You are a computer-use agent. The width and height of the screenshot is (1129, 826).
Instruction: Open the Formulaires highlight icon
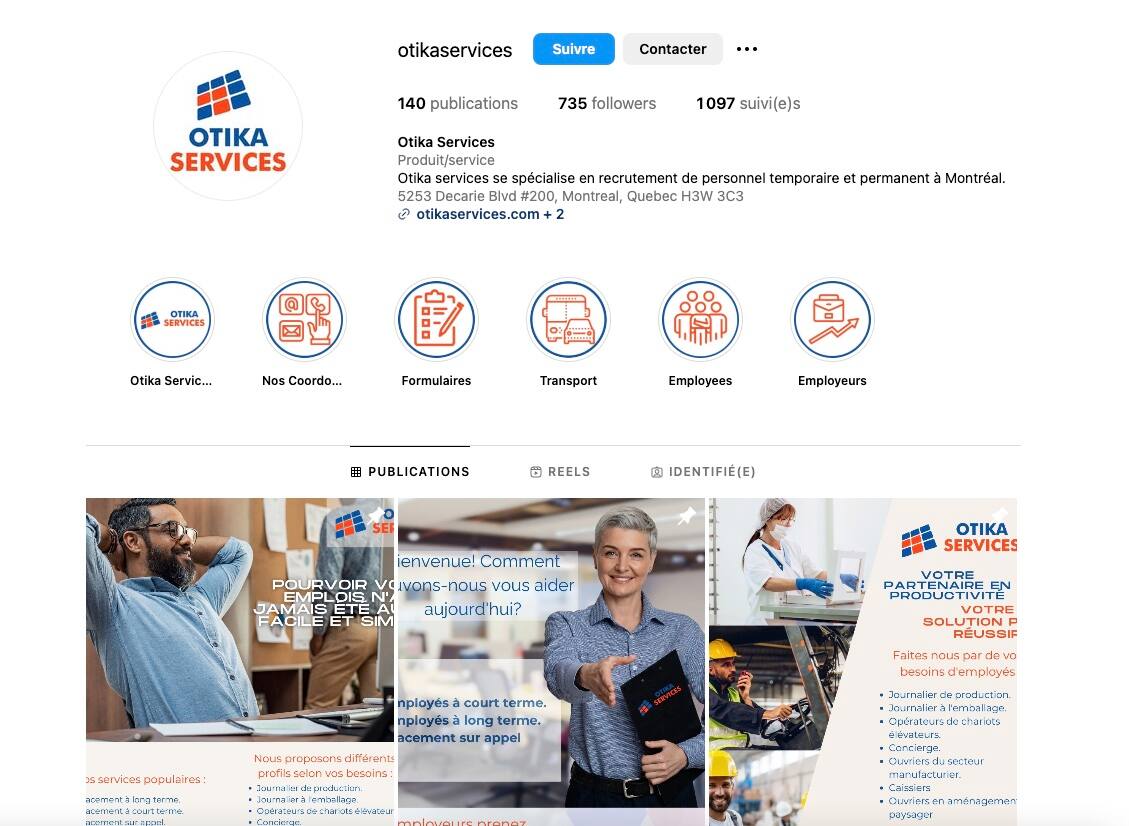point(436,319)
